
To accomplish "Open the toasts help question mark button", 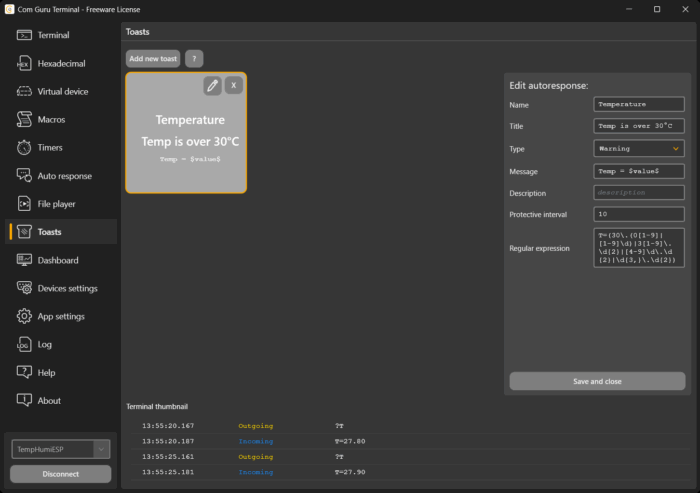I will [194, 59].
